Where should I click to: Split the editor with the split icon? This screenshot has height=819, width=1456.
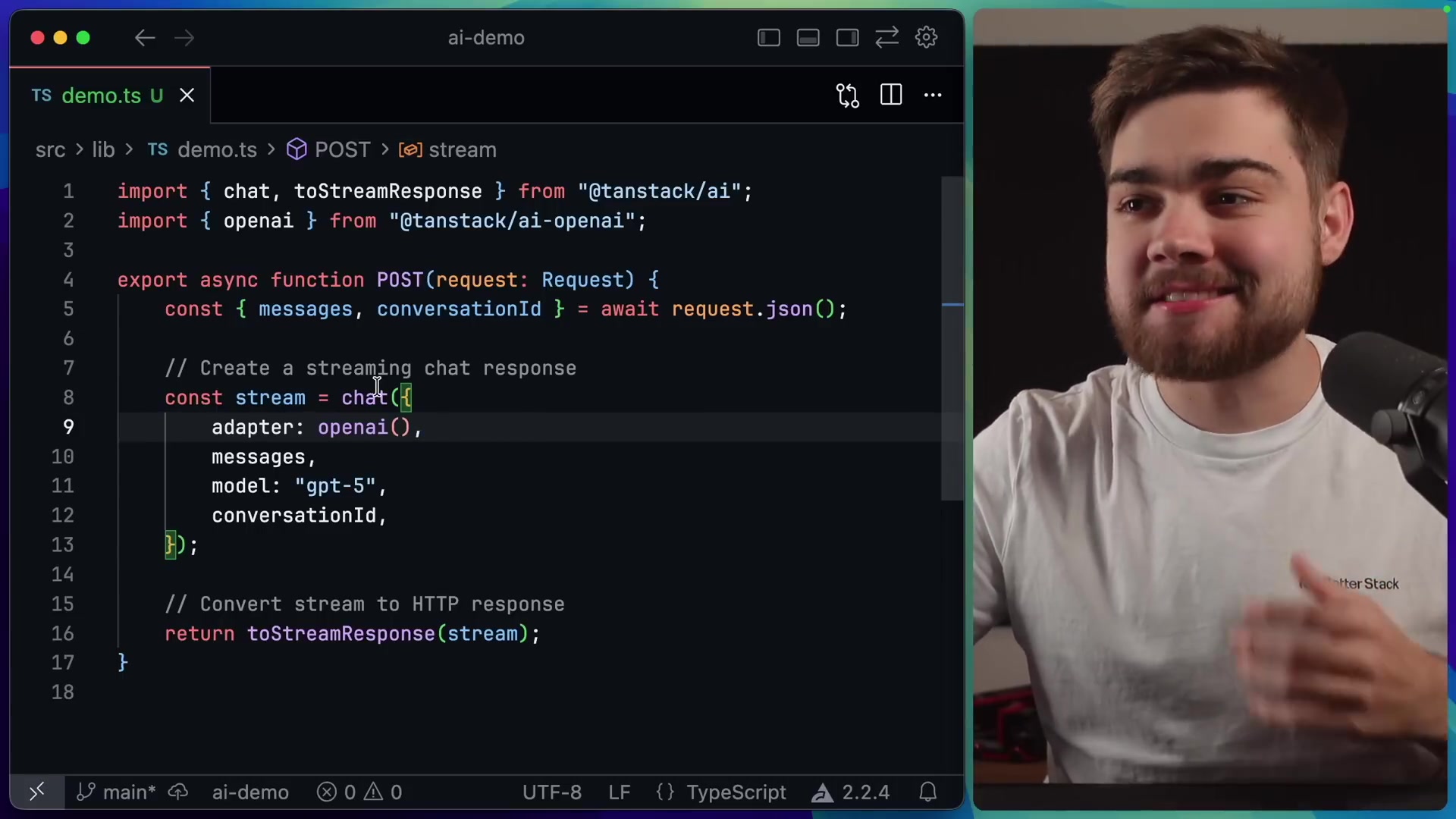point(890,95)
